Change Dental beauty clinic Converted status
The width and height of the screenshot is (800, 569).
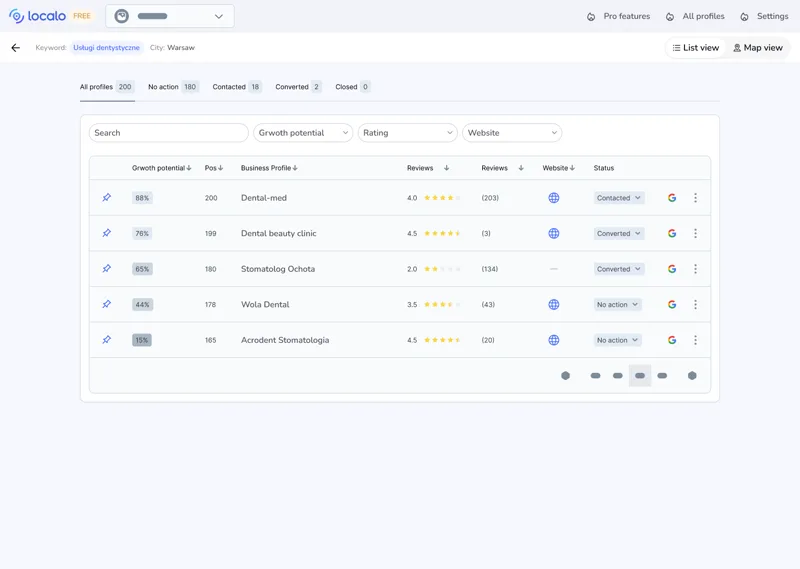(619, 233)
